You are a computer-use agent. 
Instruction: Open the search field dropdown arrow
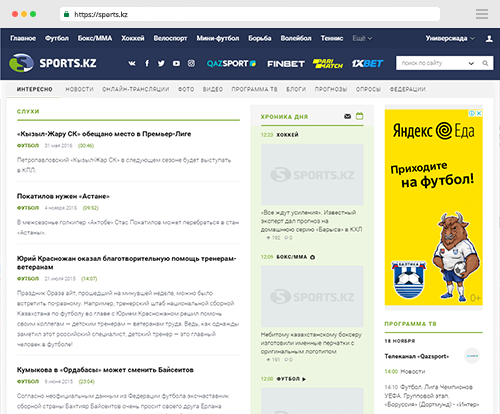[471, 63]
